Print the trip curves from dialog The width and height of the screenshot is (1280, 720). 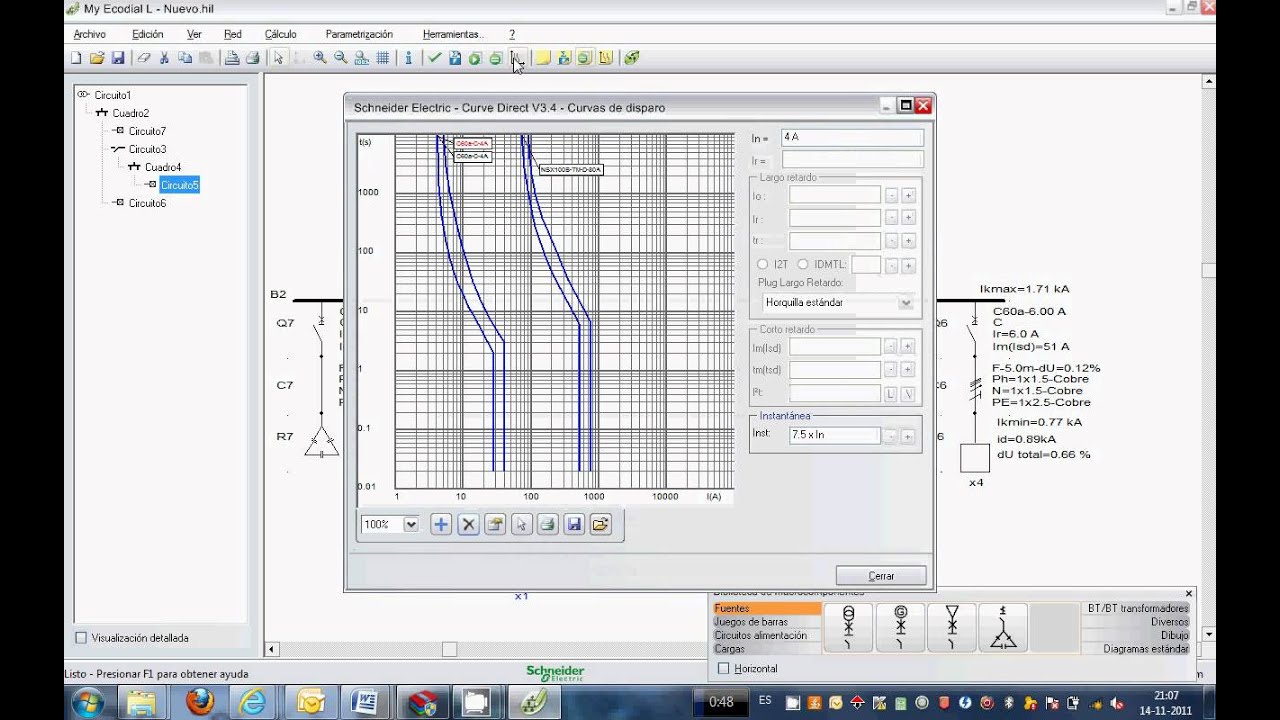[547, 524]
